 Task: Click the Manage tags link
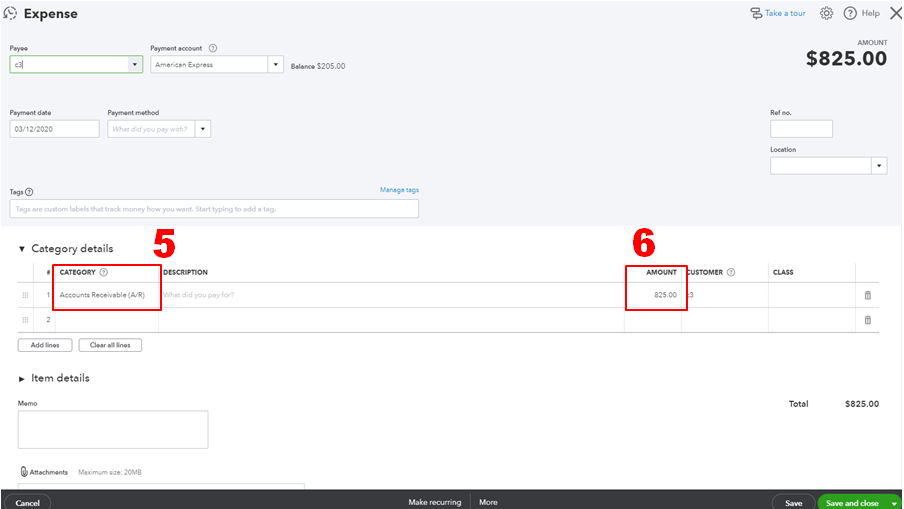(400, 190)
